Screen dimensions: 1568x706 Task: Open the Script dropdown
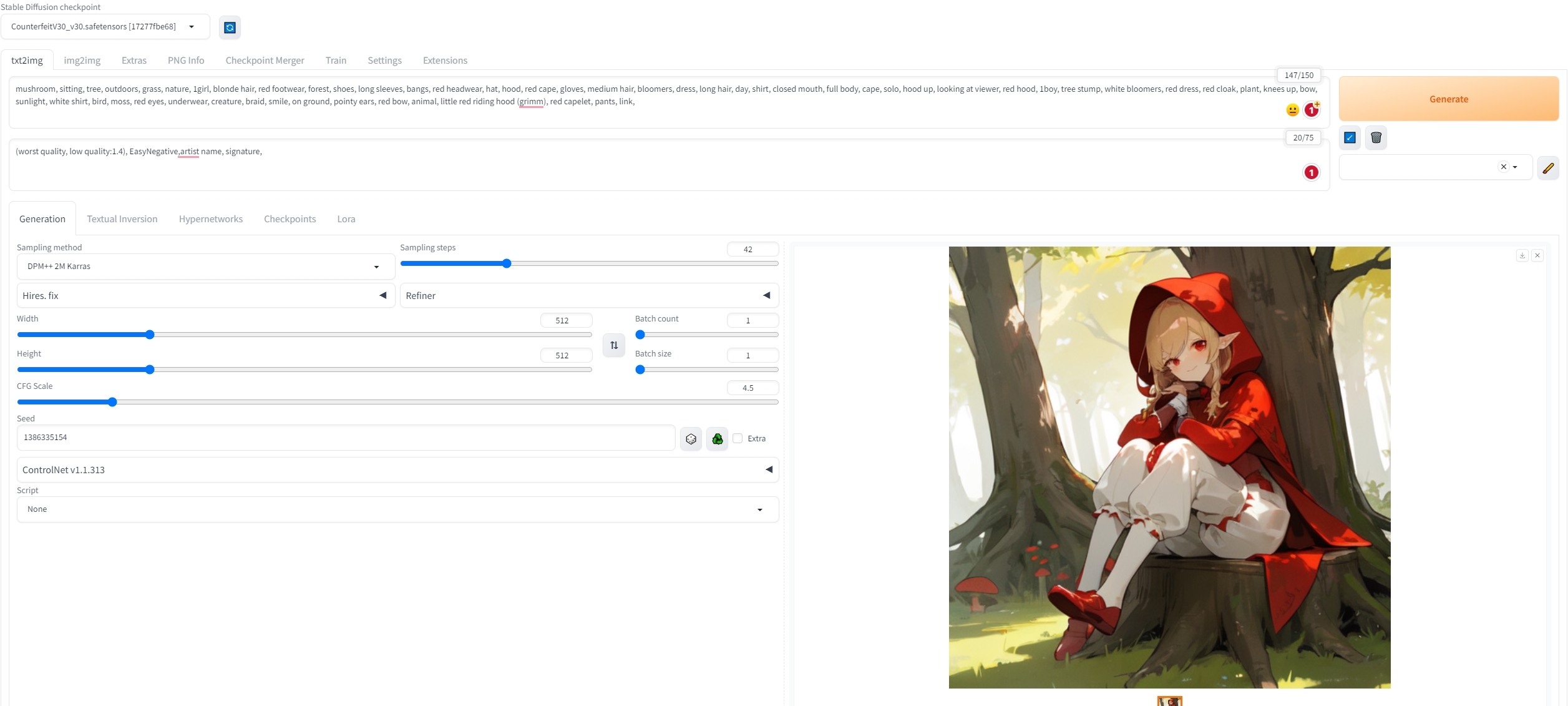[397, 509]
